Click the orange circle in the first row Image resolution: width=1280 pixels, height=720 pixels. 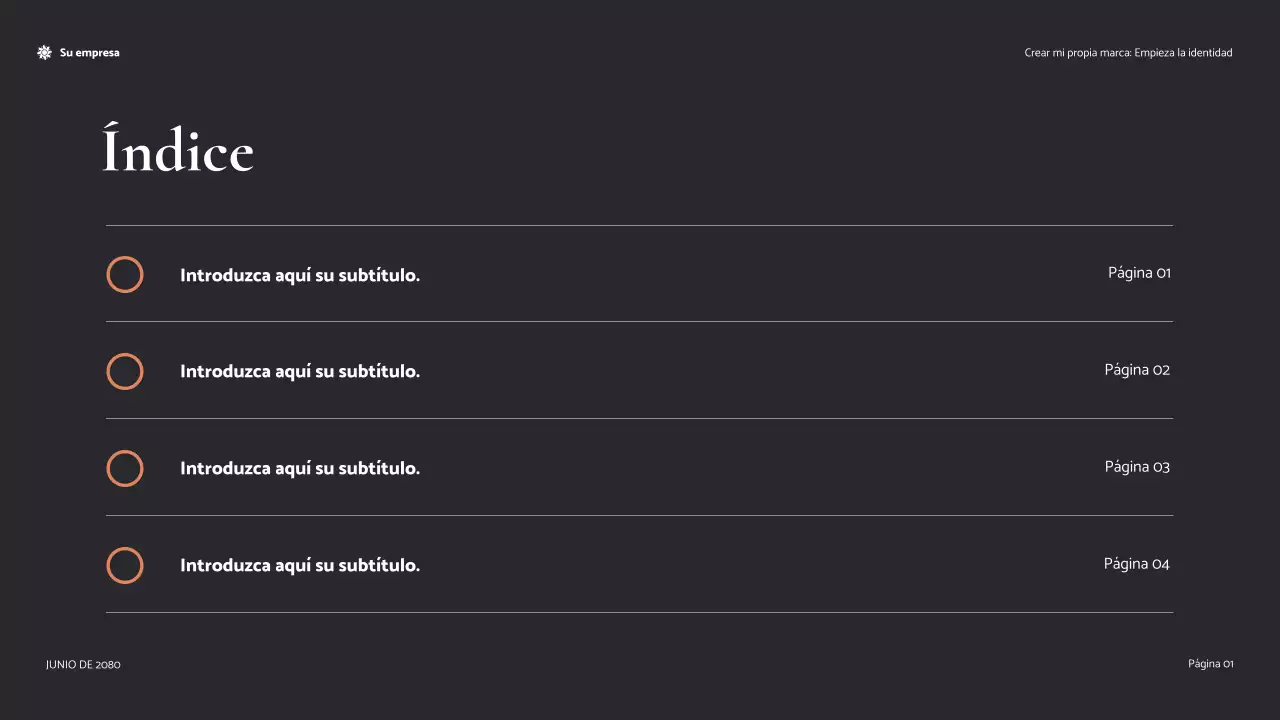coord(125,275)
